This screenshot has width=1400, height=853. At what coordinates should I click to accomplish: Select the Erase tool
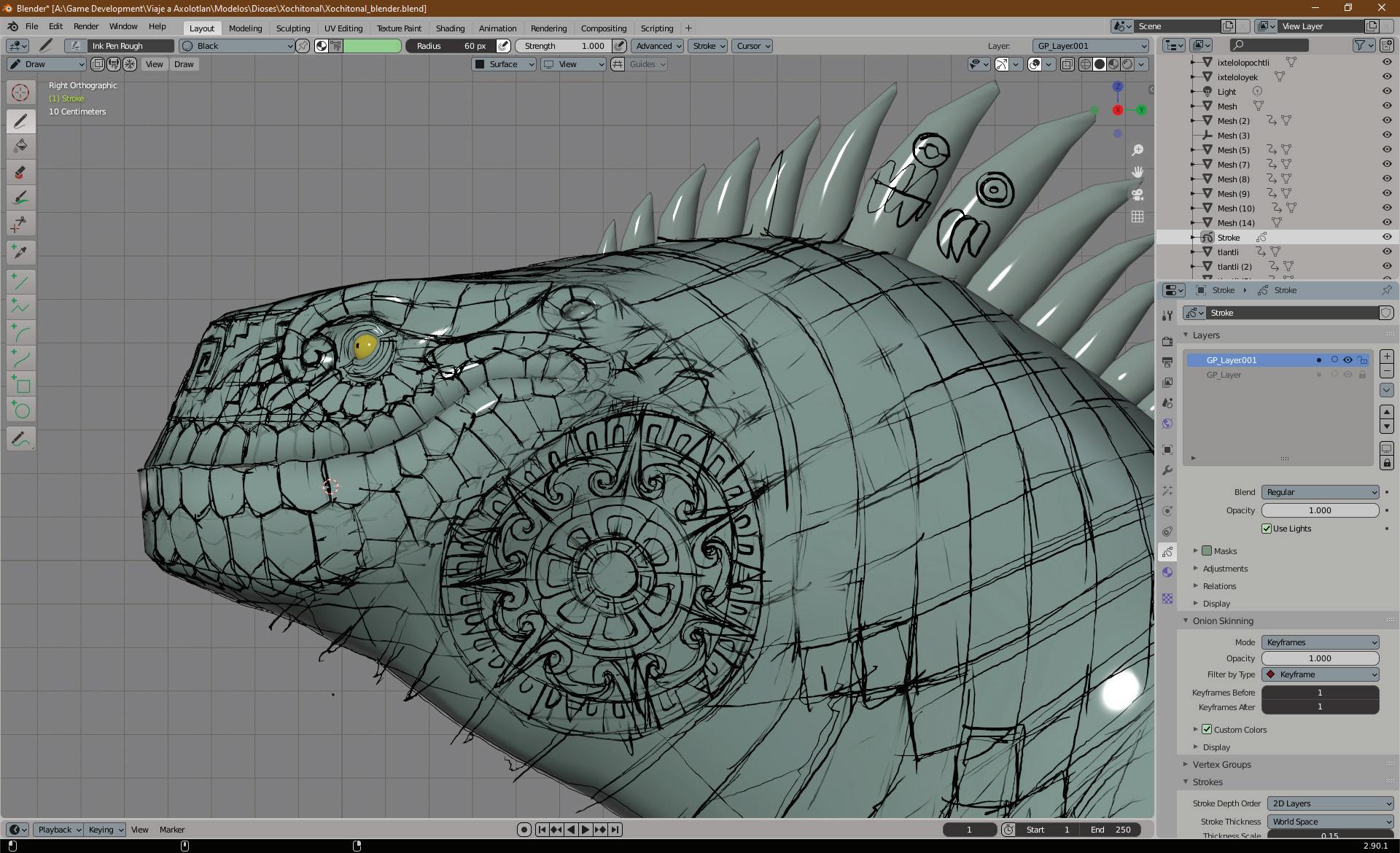click(x=20, y=172)
